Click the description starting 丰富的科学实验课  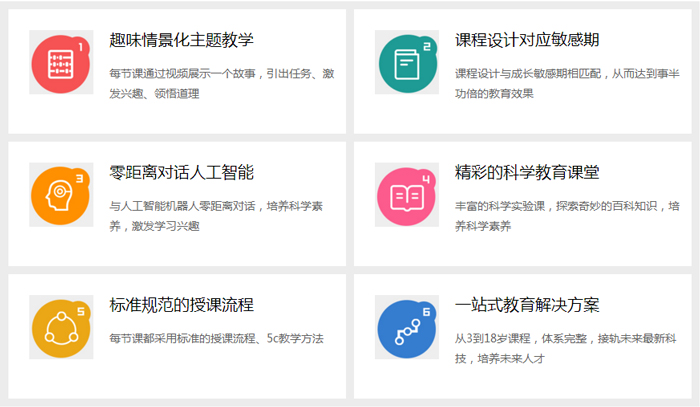click(x=567, y=216)
